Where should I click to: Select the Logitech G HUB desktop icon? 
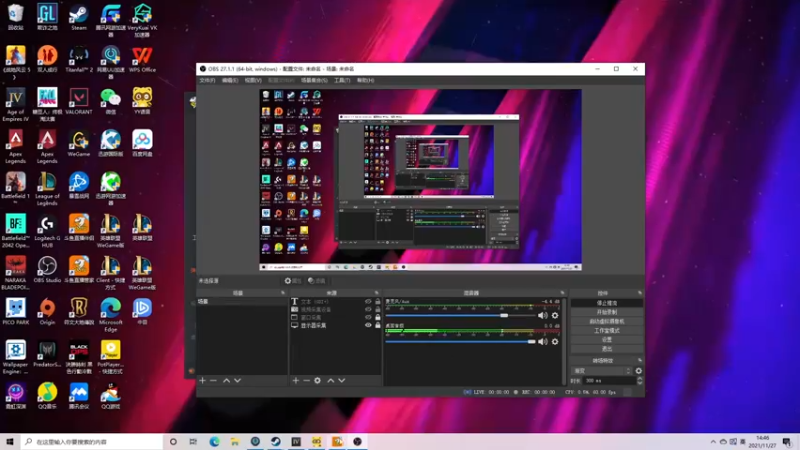(47, 231)
